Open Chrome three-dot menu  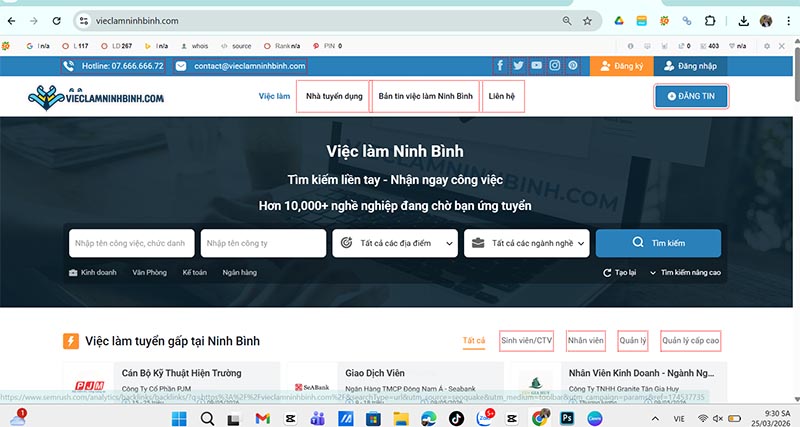(789, 21)
